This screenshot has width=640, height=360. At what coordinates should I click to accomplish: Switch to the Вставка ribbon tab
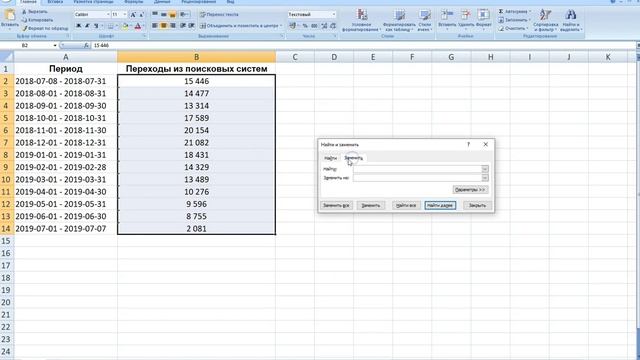point(55,2)
